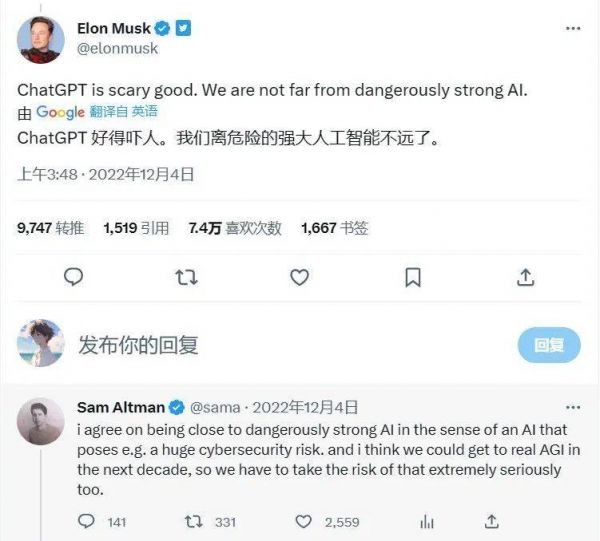Open Elon Musk's profile picture
The height and width of the screenshot is (541, 600).
(42, 38)
